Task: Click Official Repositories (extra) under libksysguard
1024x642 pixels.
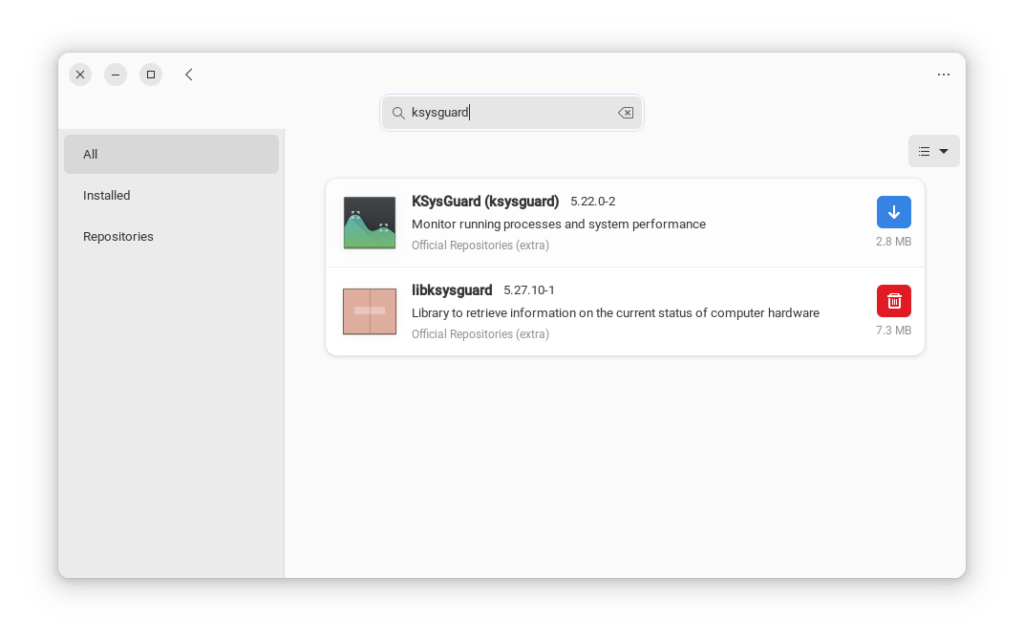Action: [480, 334]
